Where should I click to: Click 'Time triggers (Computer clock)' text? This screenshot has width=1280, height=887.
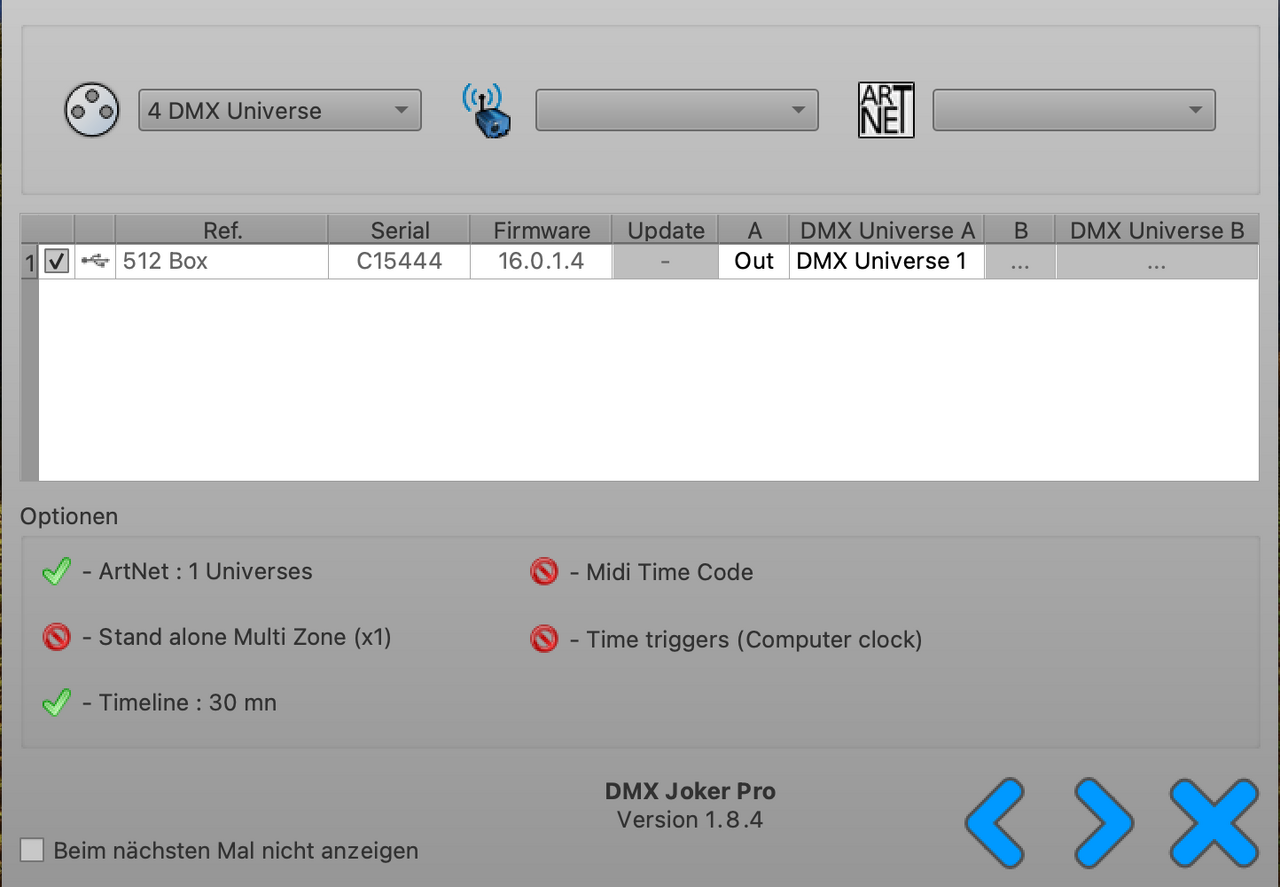pyautogui.click(x=754, y=639)
